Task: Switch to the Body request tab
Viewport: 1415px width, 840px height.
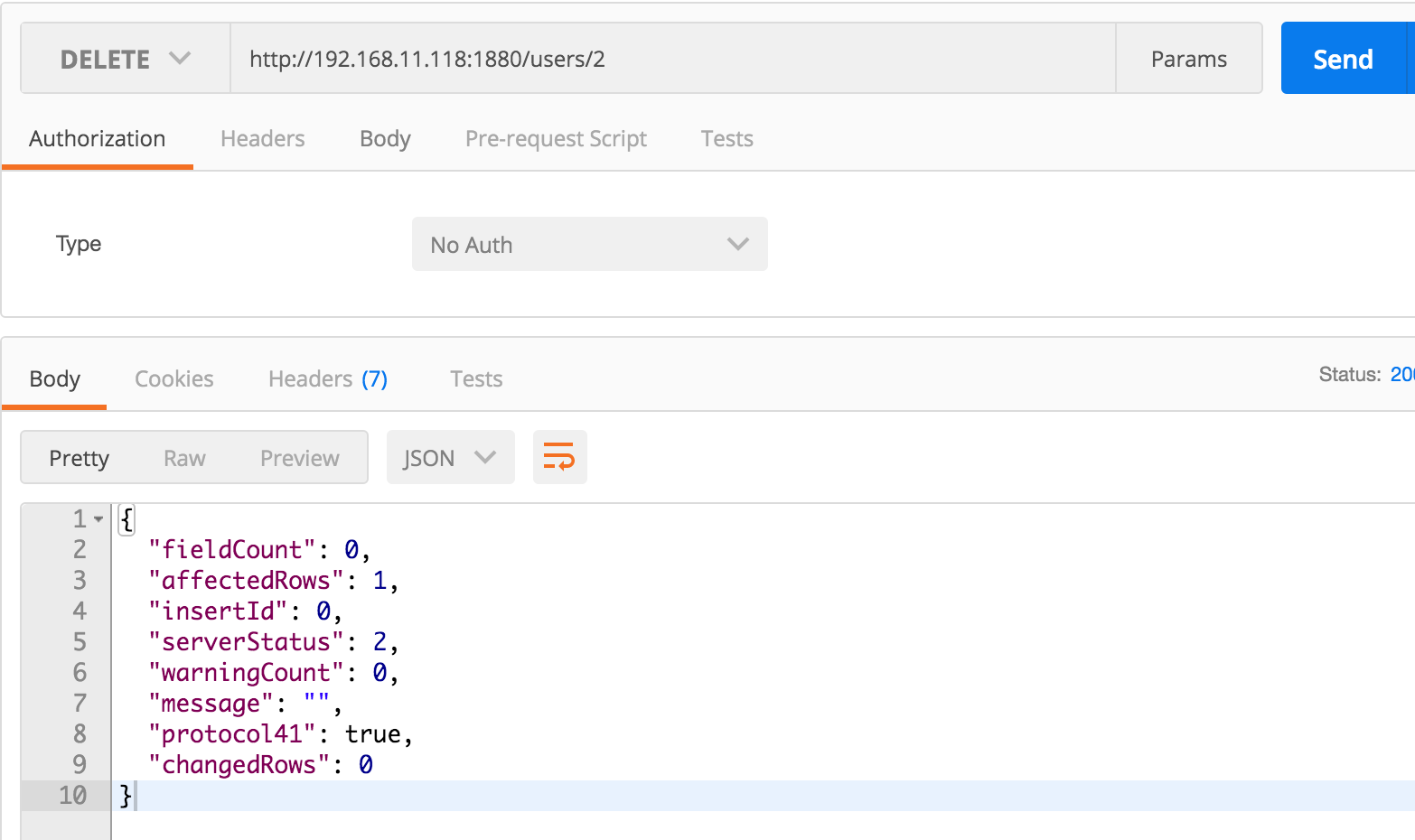Action: coord(385,138)
